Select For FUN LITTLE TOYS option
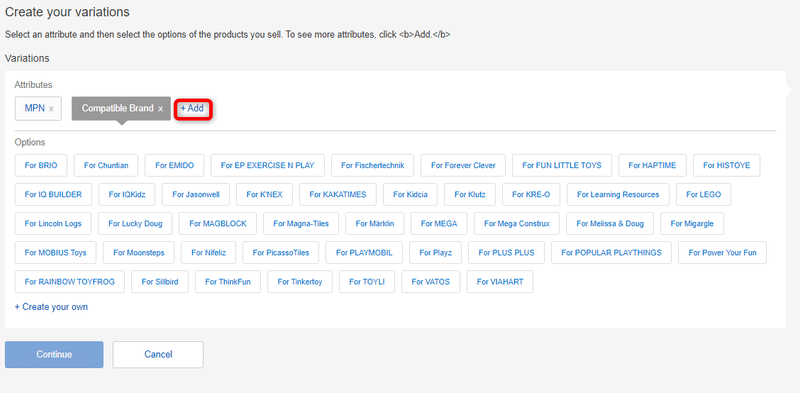 tap(562, 165)
